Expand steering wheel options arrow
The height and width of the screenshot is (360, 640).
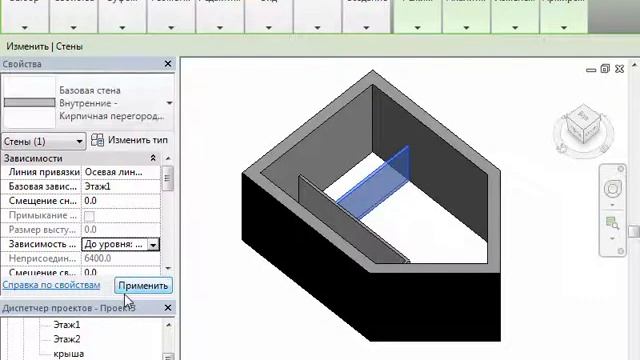[612, 205]
